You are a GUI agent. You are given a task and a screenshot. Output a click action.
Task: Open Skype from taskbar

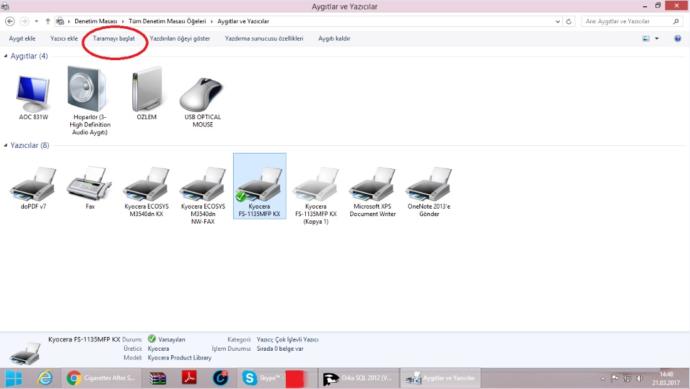click(x=260, y=378)
